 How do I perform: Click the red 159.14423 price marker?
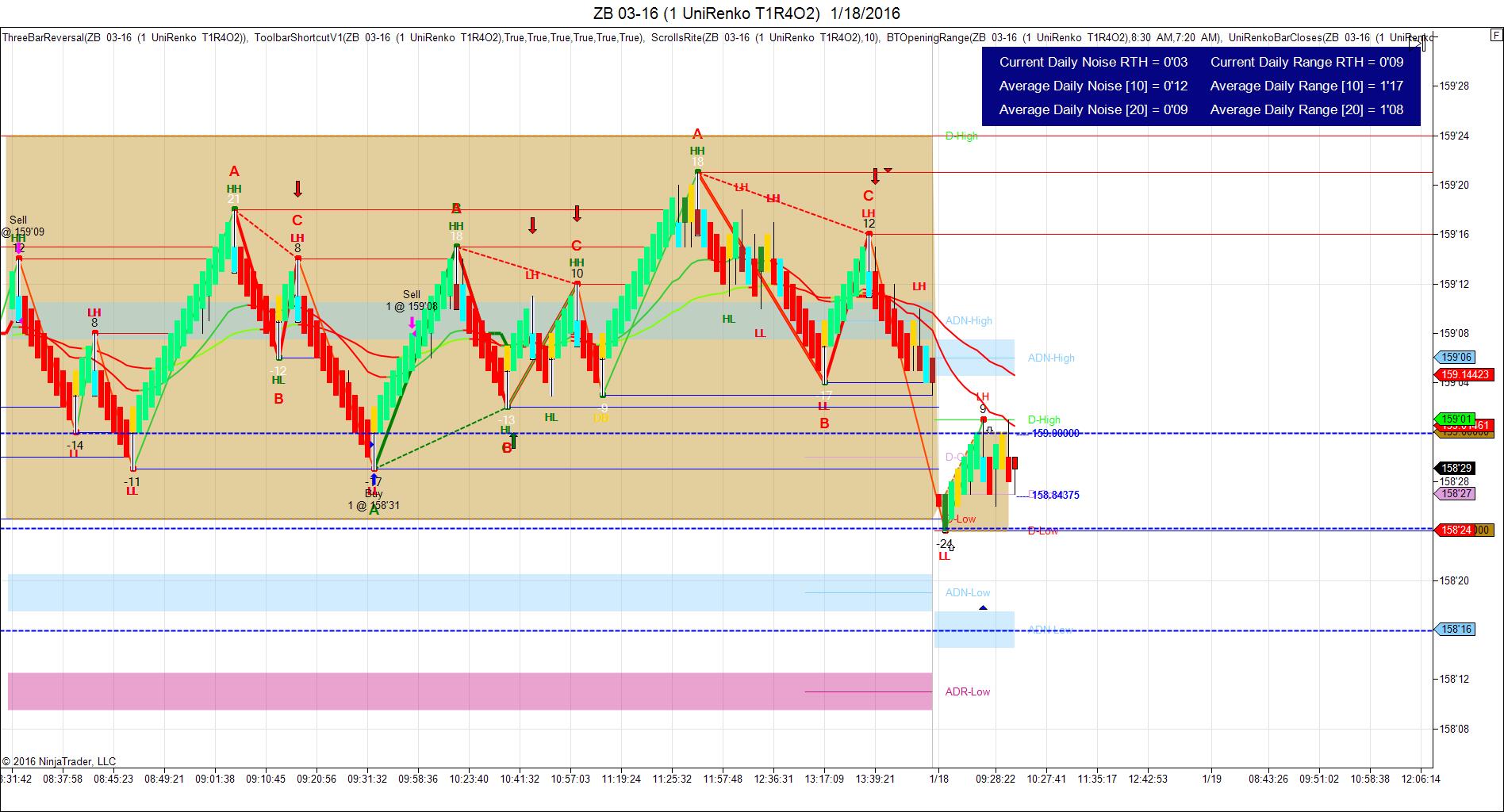1464,374
